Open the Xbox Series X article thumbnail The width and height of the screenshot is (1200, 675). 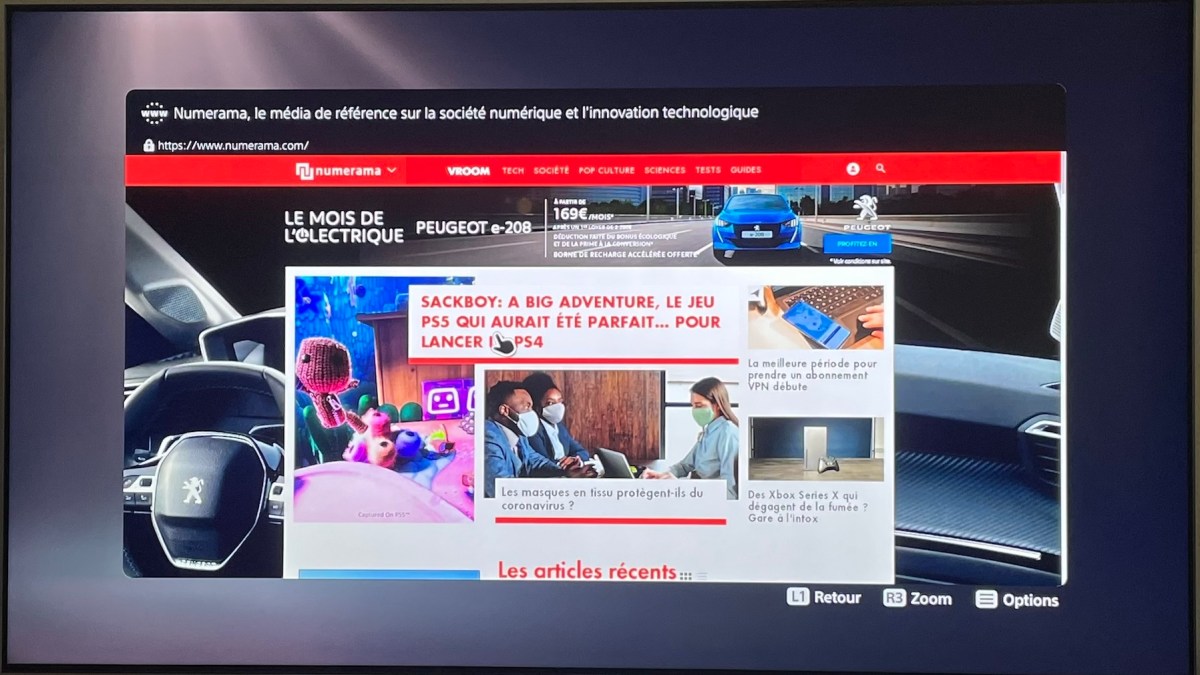816,449
